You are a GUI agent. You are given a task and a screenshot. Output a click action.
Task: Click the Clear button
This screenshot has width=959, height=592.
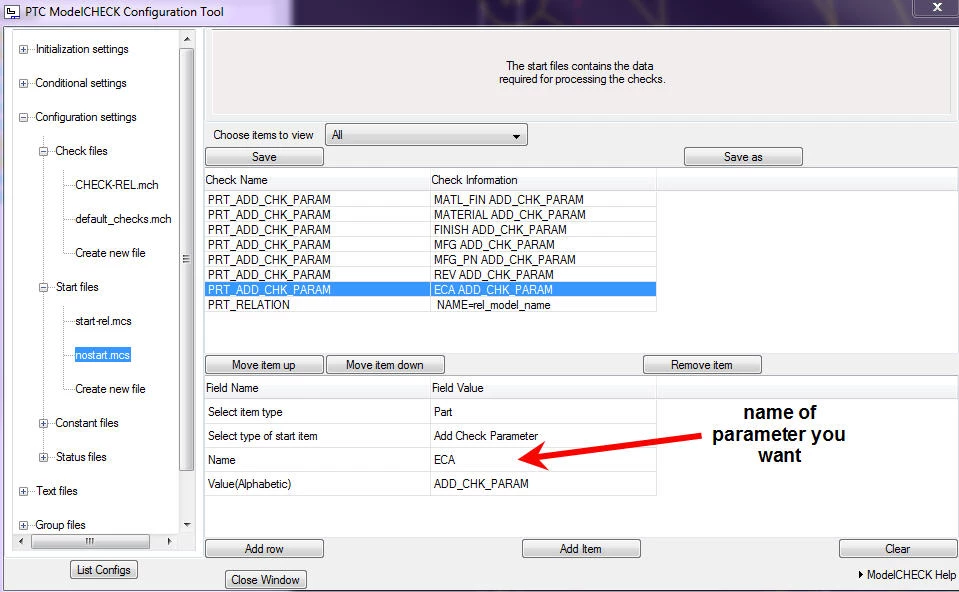click(x=898, y=549)
